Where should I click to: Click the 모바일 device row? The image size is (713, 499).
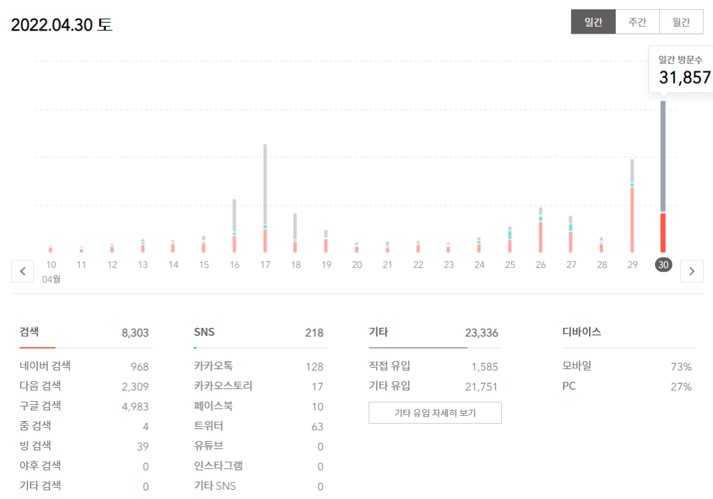pos(628,366)
